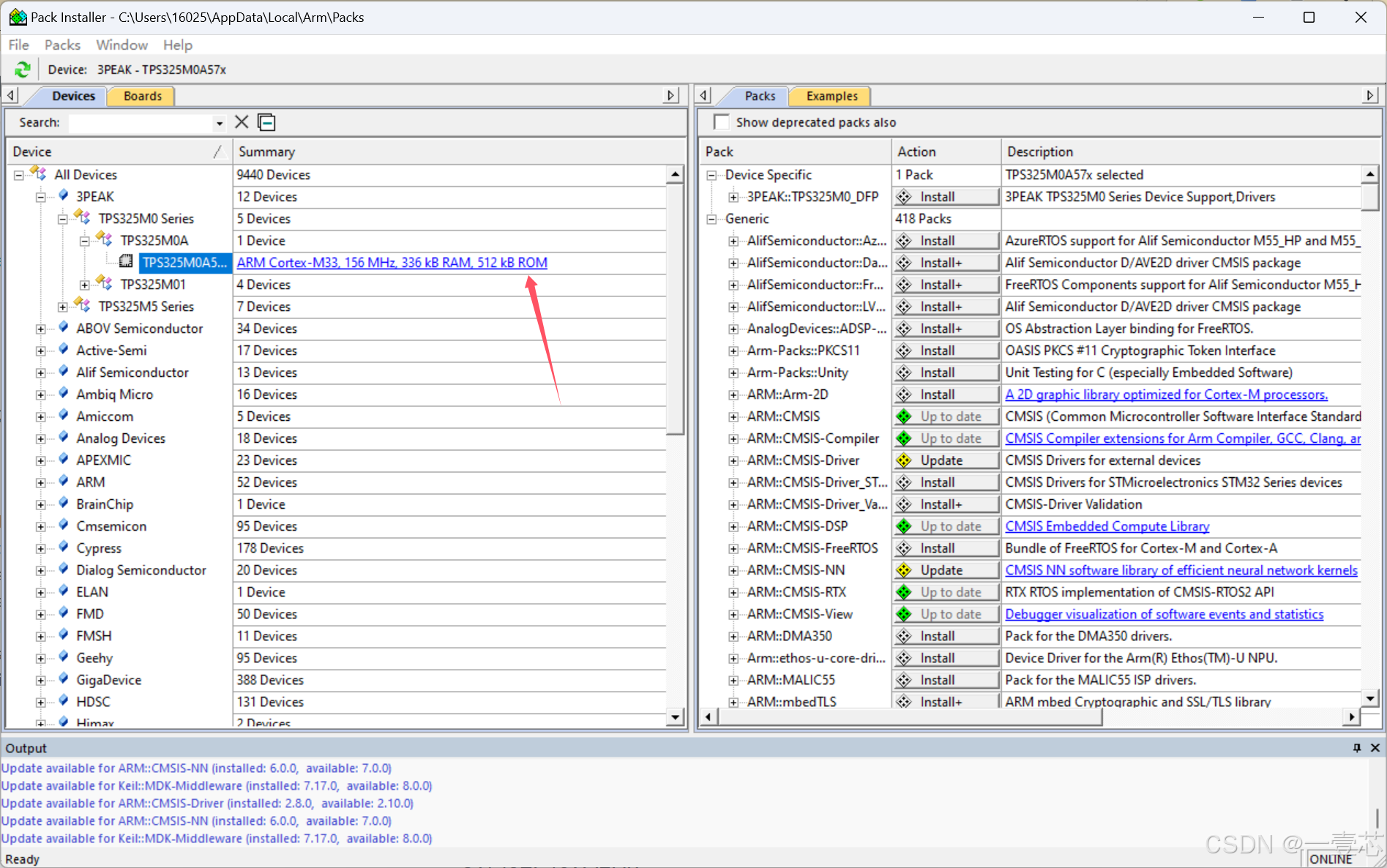Install the 3PEAK::TPS325M0_DFP pack
The image size is (1387, 868).
(x=946, y=197)
